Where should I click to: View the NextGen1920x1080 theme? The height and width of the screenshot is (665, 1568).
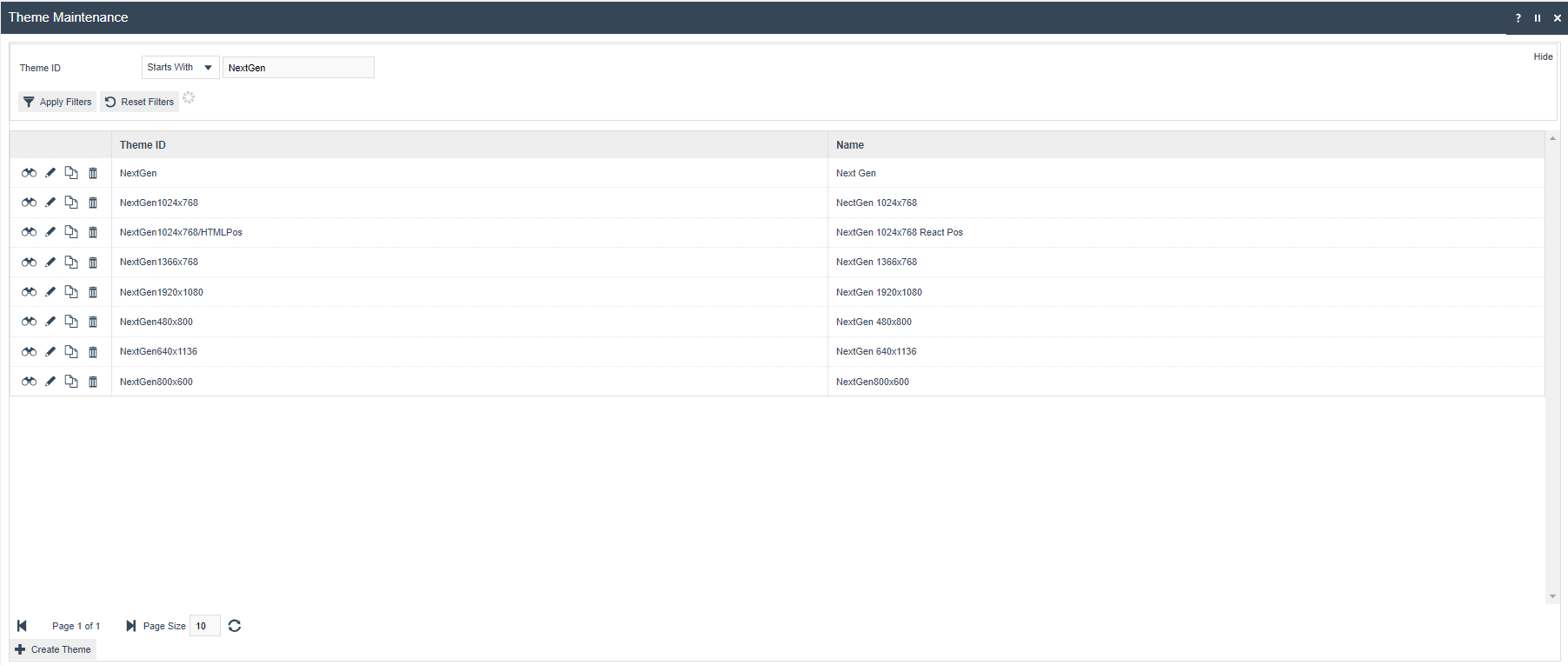click(29, 292)
